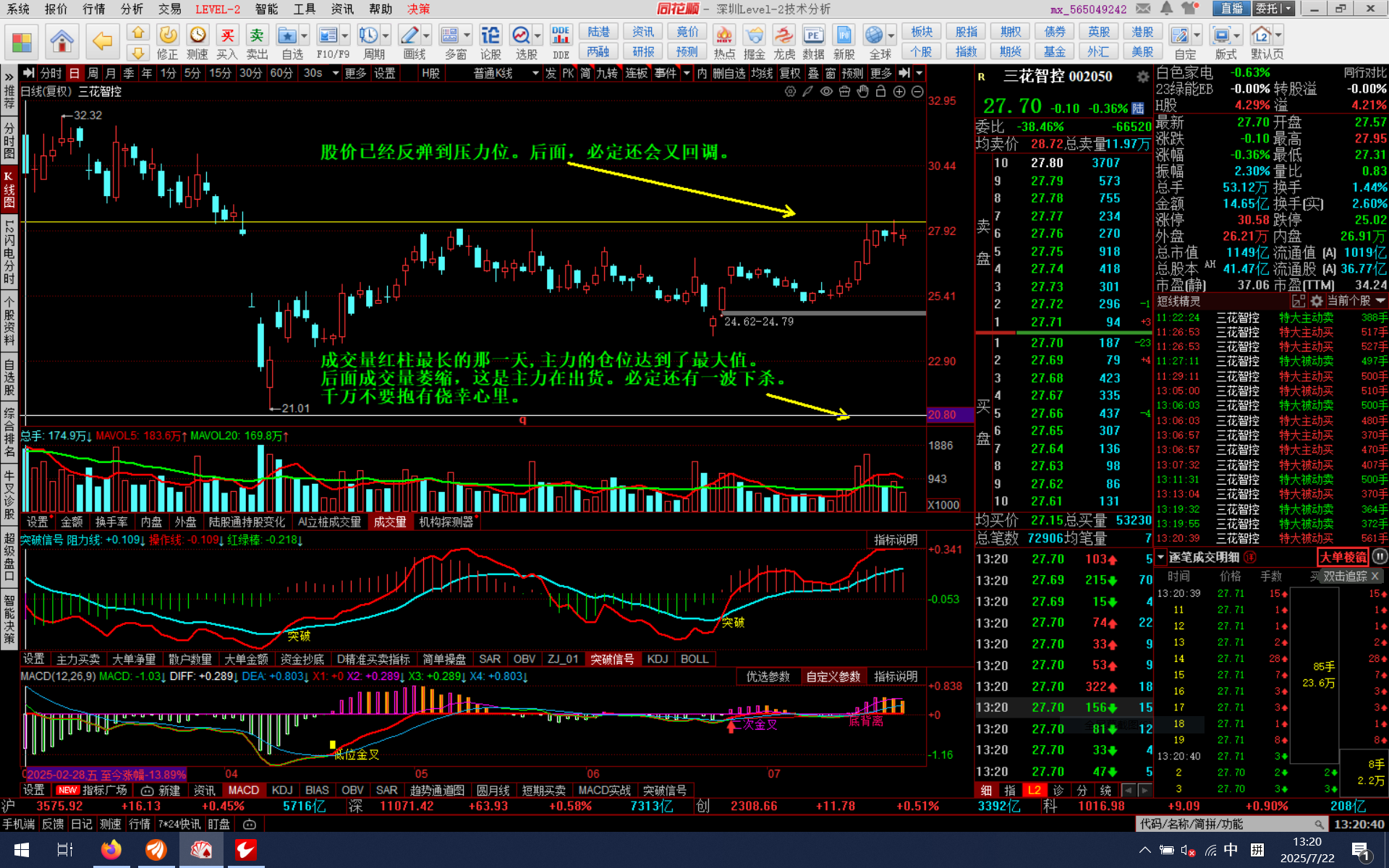Click the 陆港 button

tap(598, 32)
